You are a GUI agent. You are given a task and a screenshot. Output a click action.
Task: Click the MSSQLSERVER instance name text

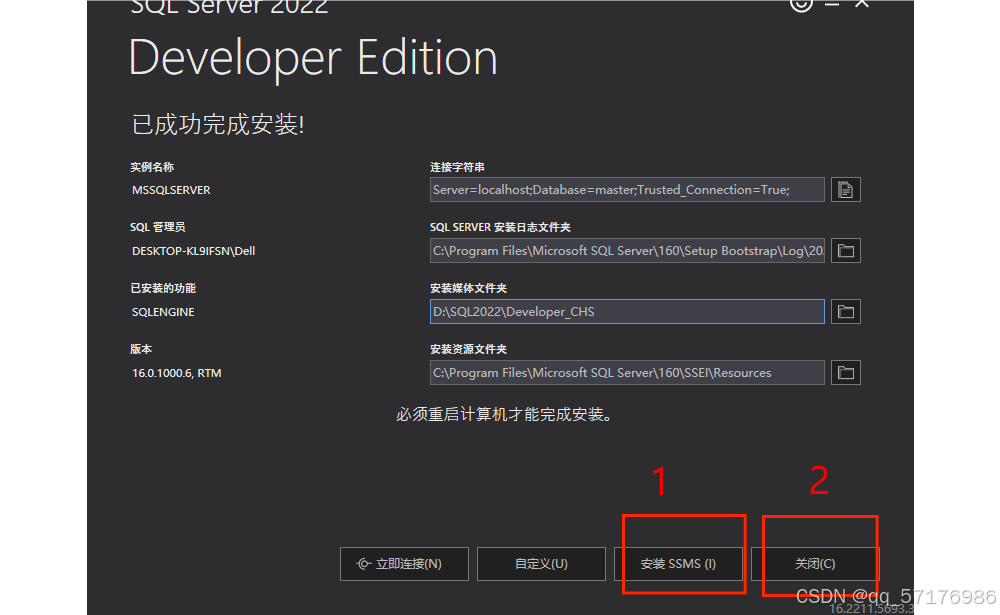click(x=171, y=190)
